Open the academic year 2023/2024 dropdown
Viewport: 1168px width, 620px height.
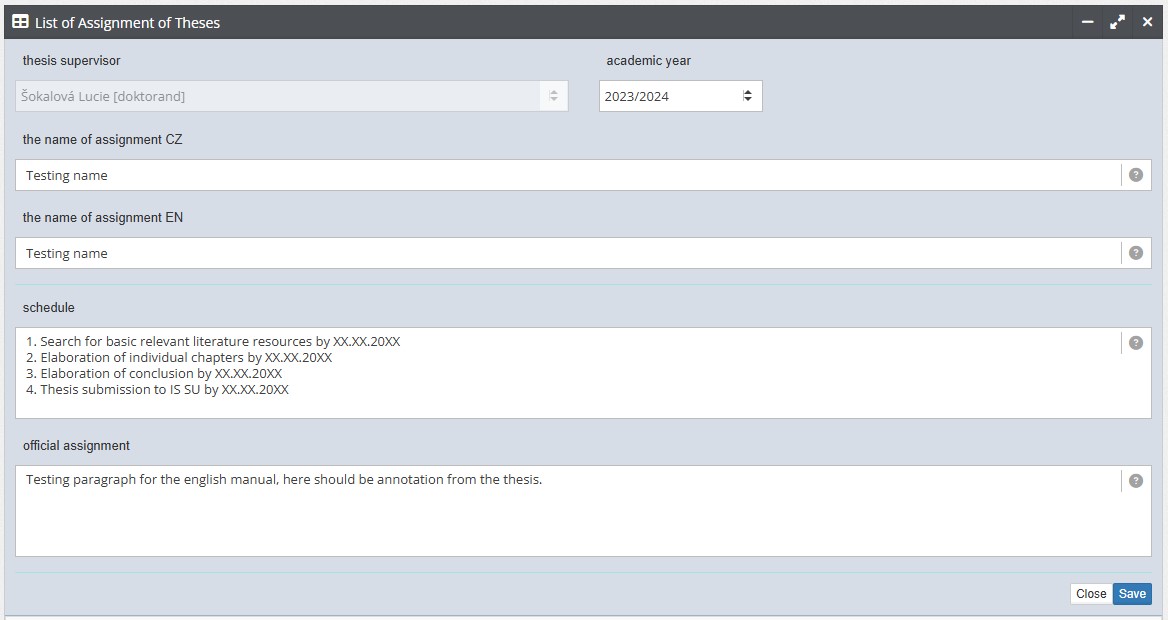point(680,96)
